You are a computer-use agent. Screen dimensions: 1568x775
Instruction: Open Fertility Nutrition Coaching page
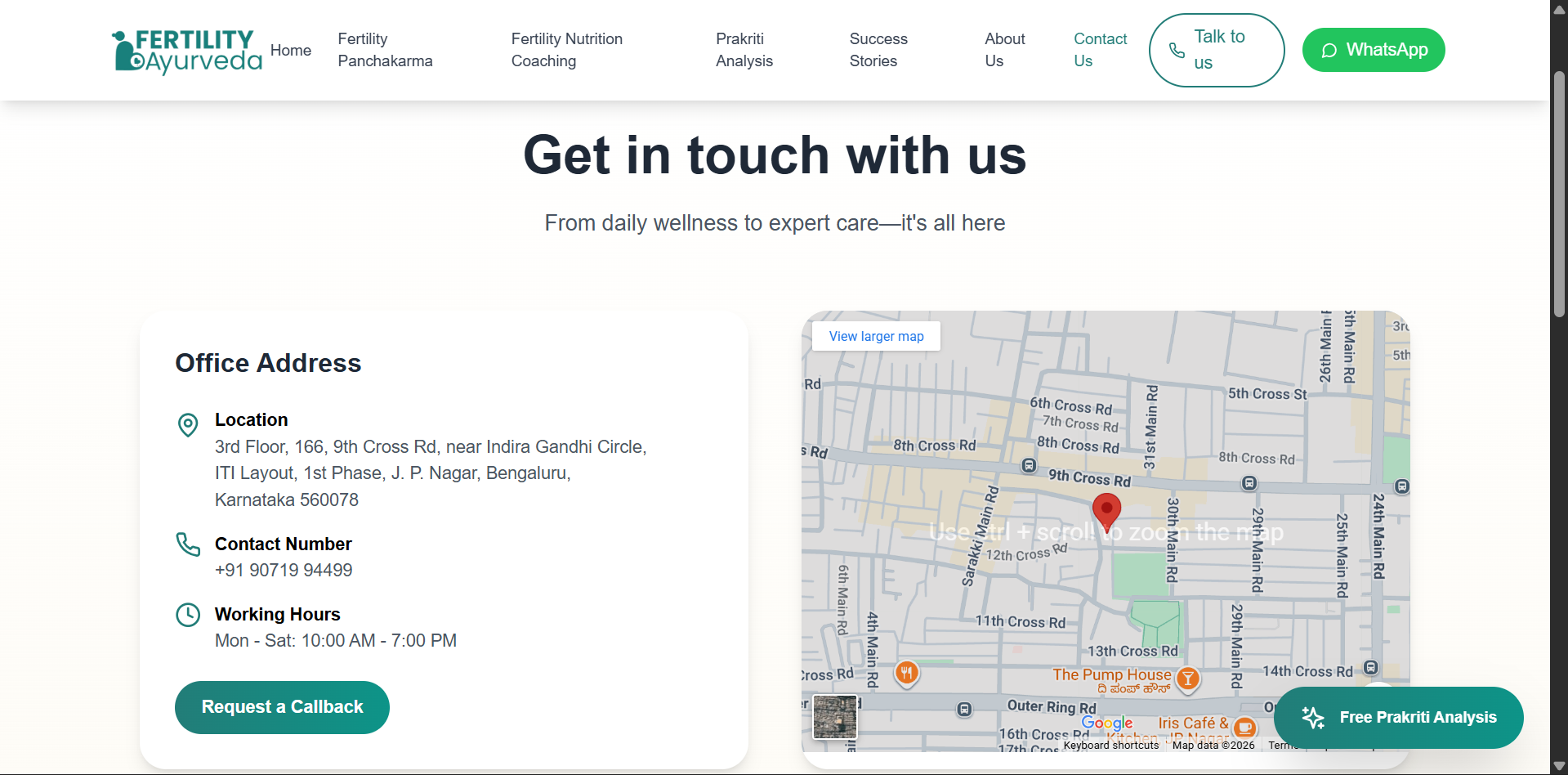[x=566, y=50]
